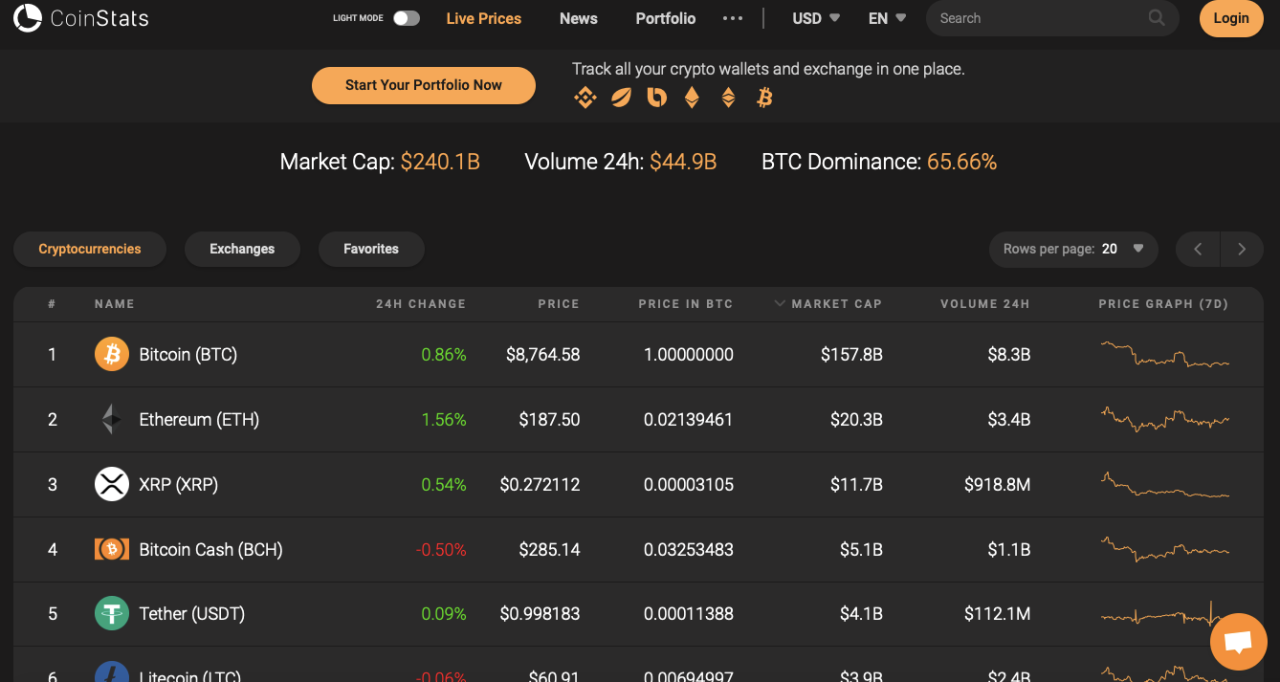Open the News section
The width and height of the screenshot is (1280, 682).
pyautogui.click(x=578, y=18)
